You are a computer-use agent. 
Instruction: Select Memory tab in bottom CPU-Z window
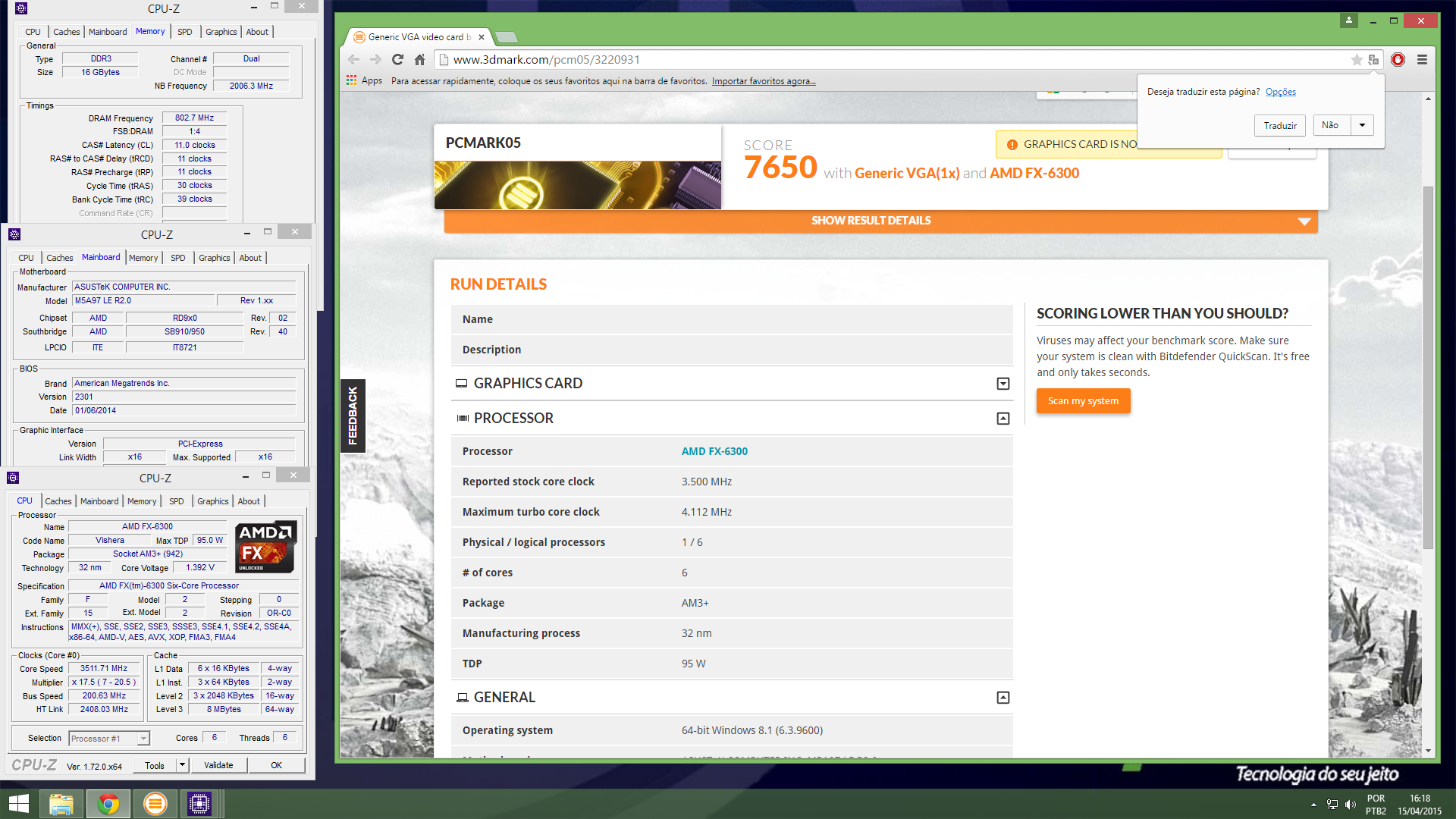coord(142,501)
